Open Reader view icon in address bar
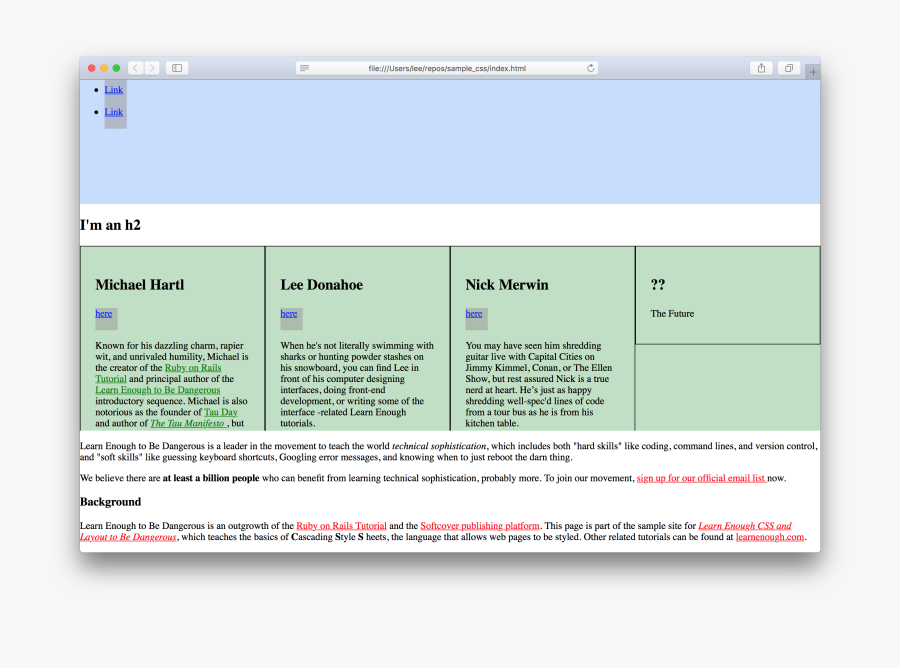The height and width of the screenshot is (668, 900). [304, 68]
